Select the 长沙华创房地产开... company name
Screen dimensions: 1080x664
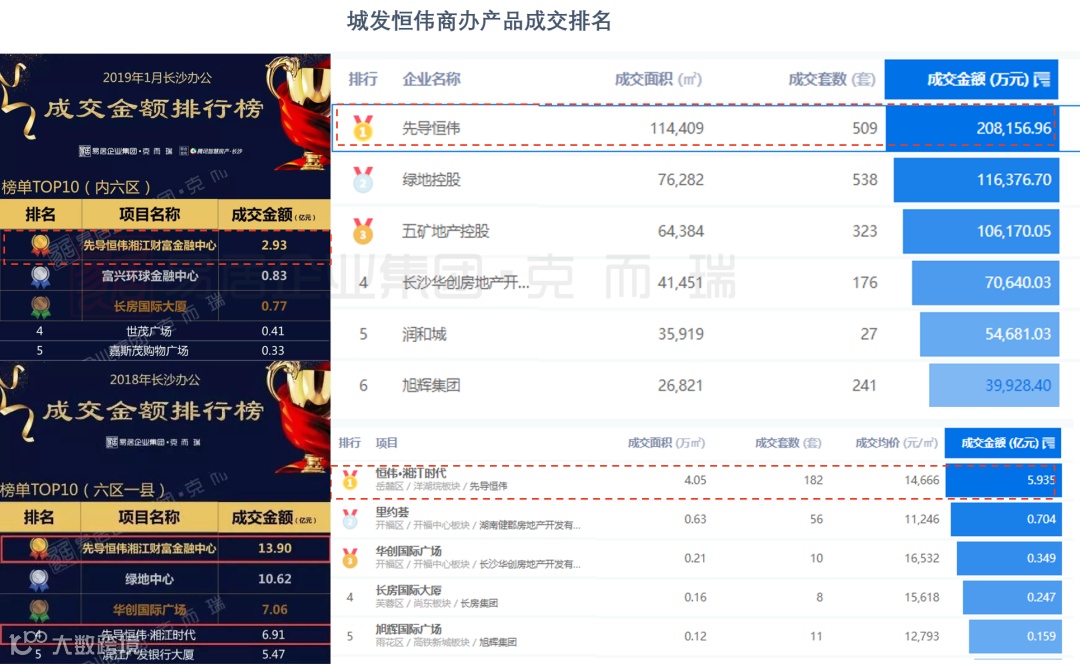[466, 282]
